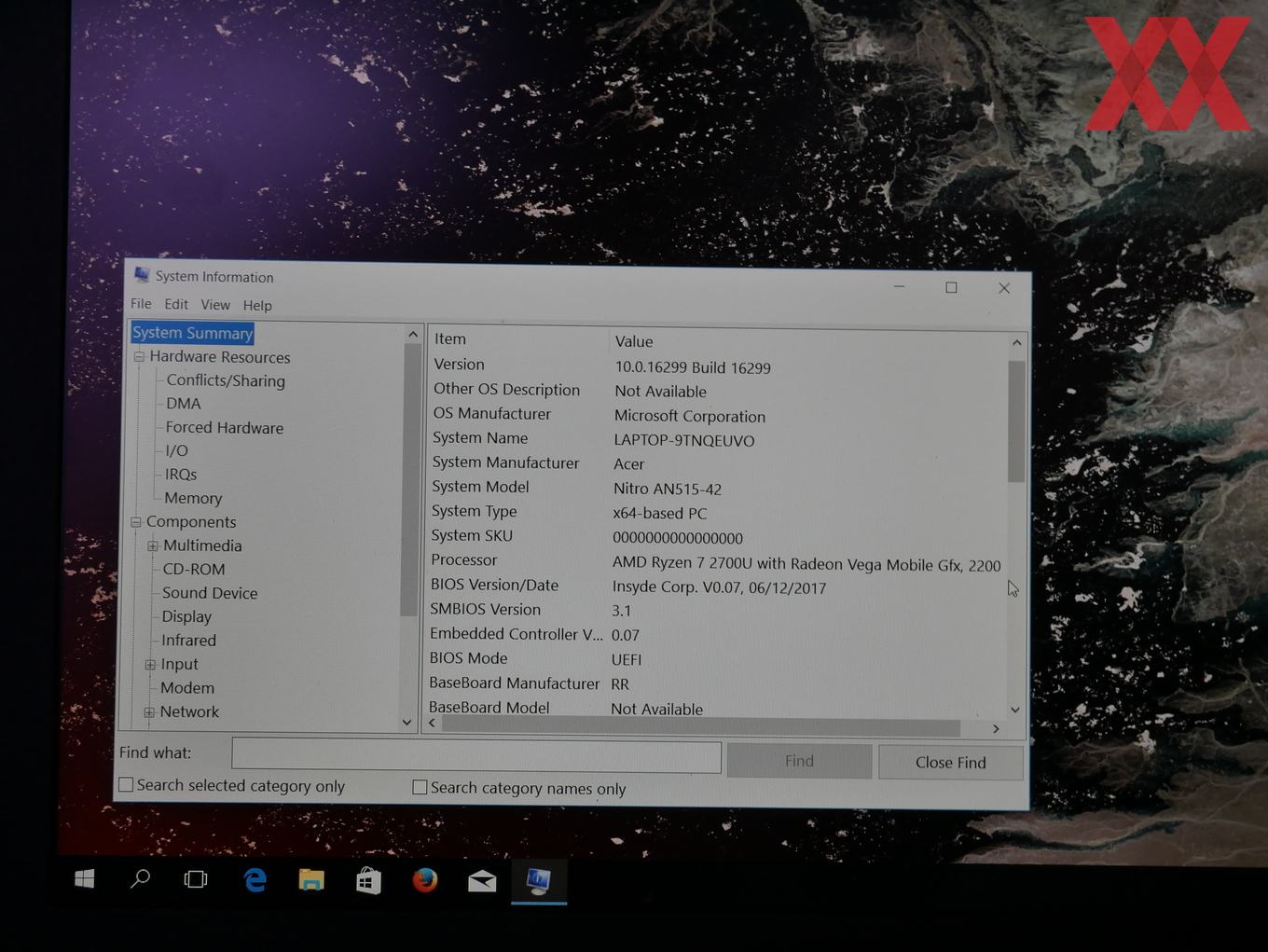Image resolution: width=1268 pixels, height=952 pixels.
Task: Select Display tree item
Action: click(186, 616)
